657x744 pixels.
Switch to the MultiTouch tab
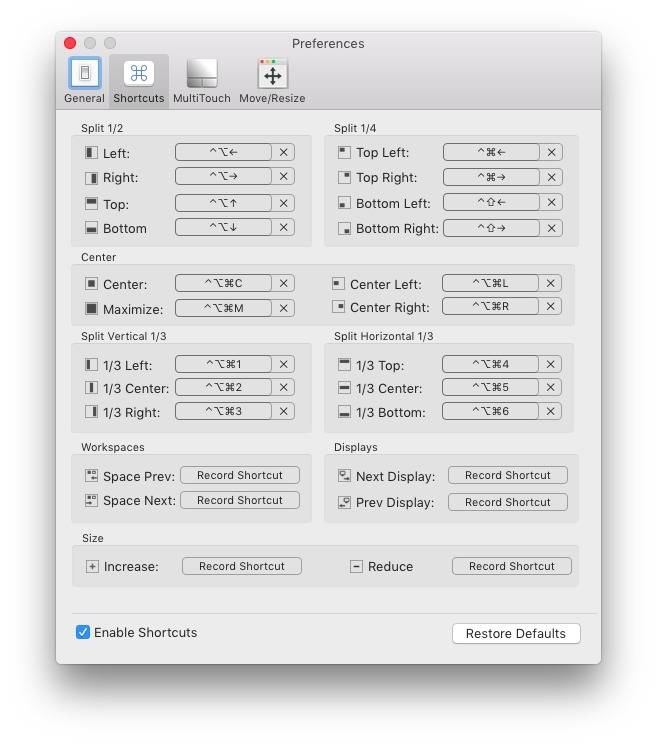point(201,79)
